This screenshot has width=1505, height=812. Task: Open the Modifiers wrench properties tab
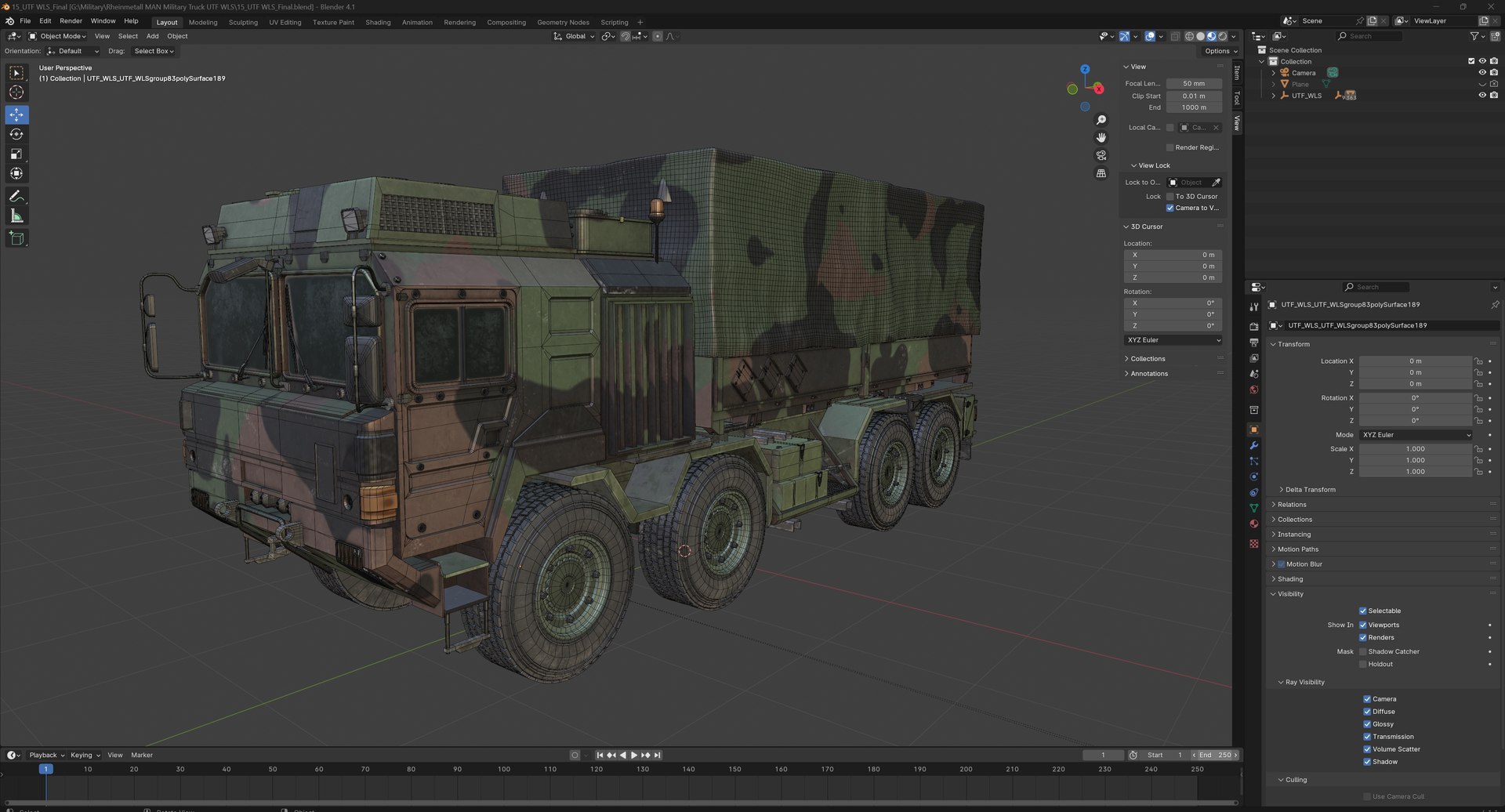coord(1254,445)
